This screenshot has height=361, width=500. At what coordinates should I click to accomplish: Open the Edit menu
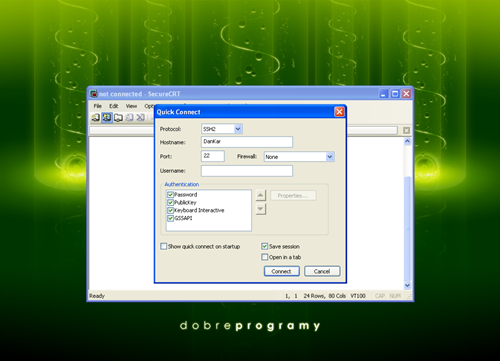coord(114,106)
